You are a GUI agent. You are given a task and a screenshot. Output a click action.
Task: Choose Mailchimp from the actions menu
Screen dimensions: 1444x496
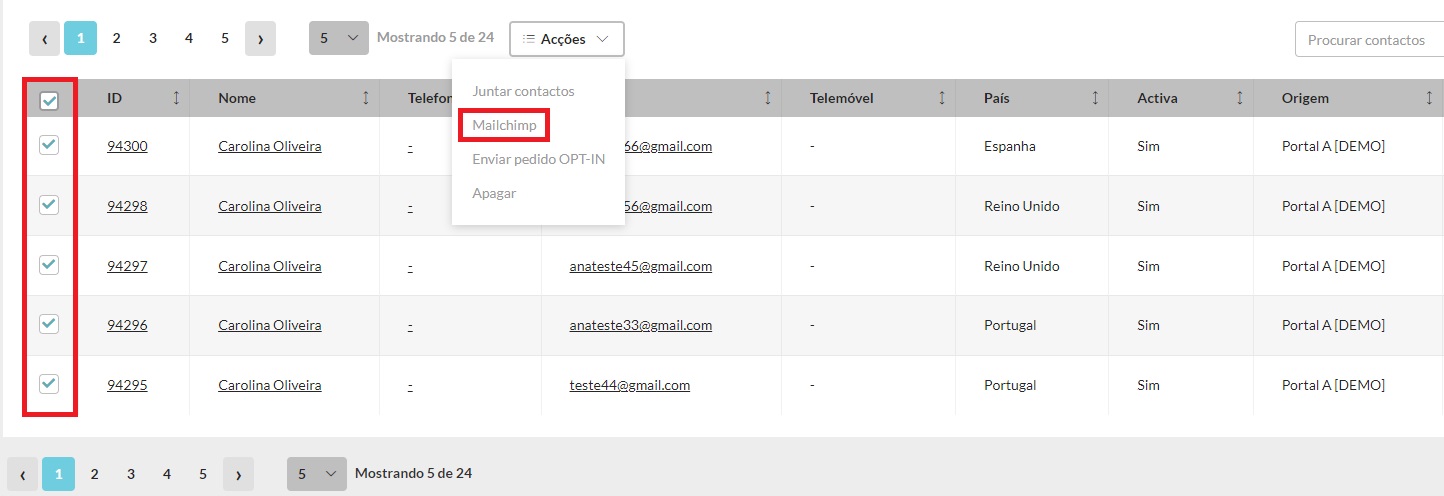[505, 125]
